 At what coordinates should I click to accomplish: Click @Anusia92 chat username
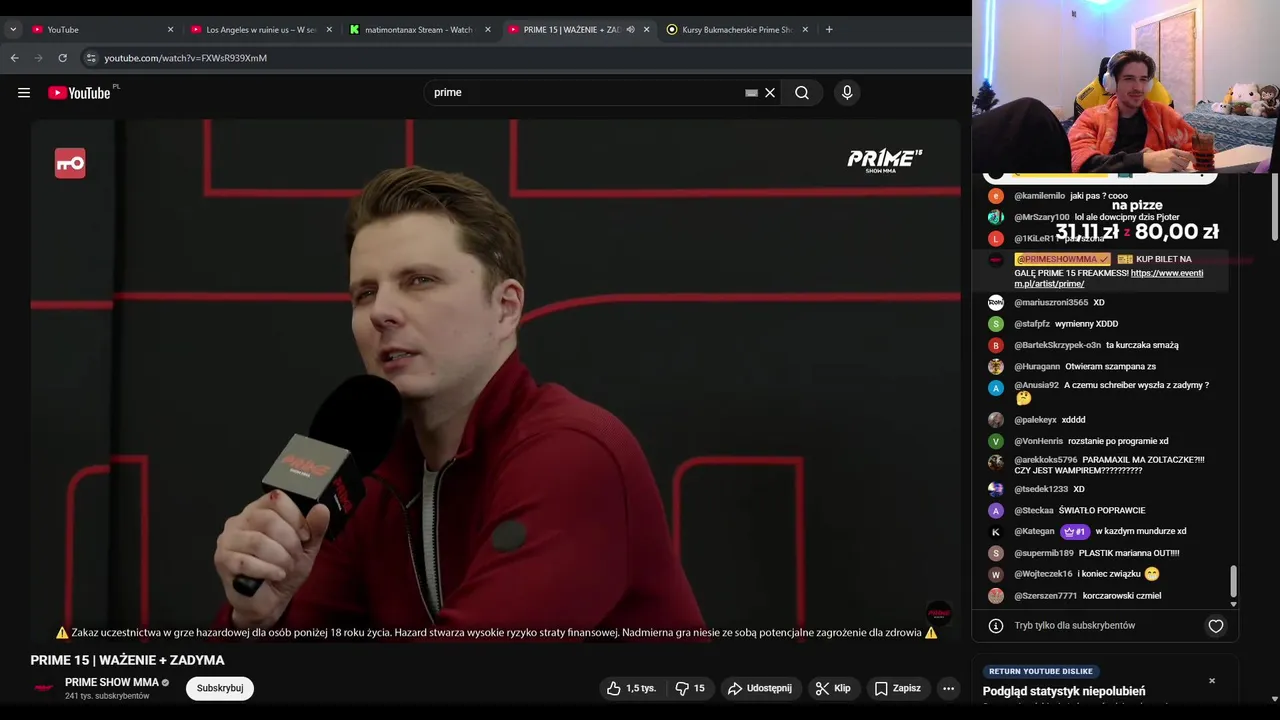click(1036, 385)
